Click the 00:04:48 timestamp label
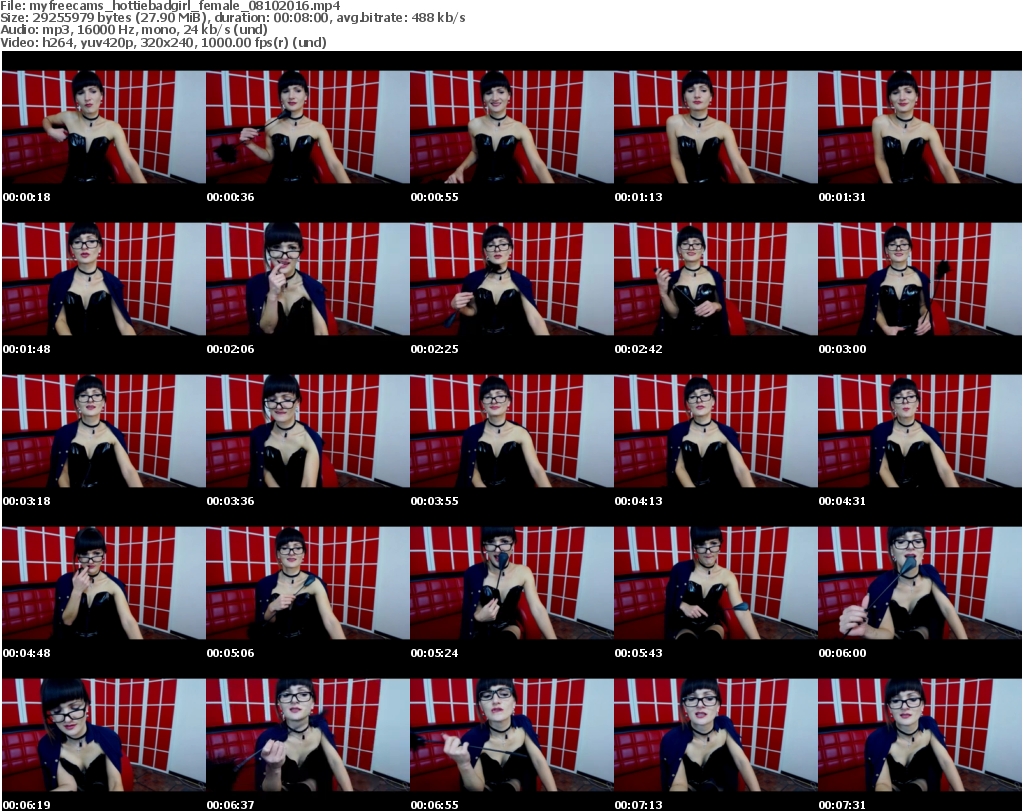Image resolution: width=1024 pixels, height=811 pixels. coord(26,653)
